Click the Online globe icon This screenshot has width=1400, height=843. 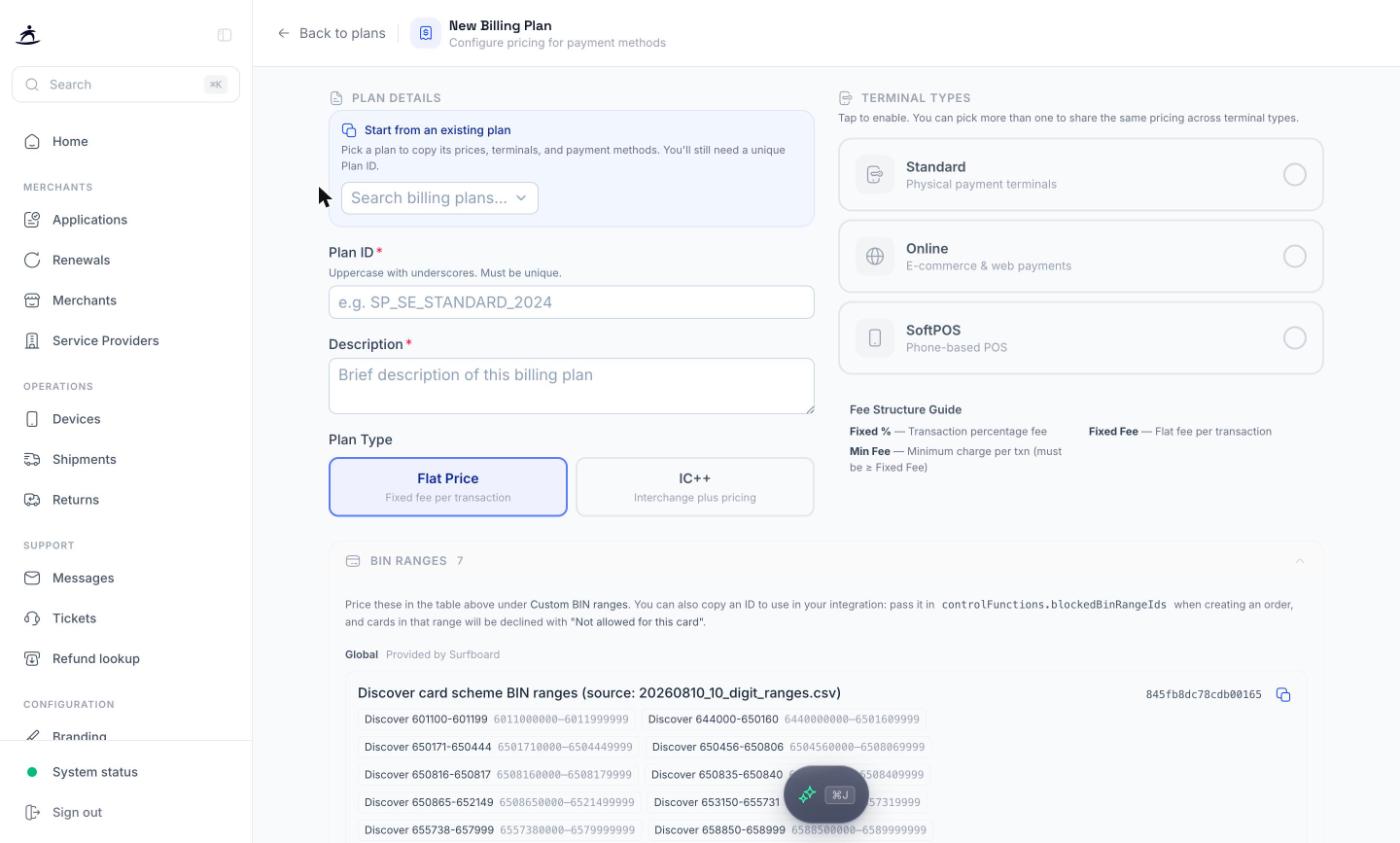pos(875,256)
